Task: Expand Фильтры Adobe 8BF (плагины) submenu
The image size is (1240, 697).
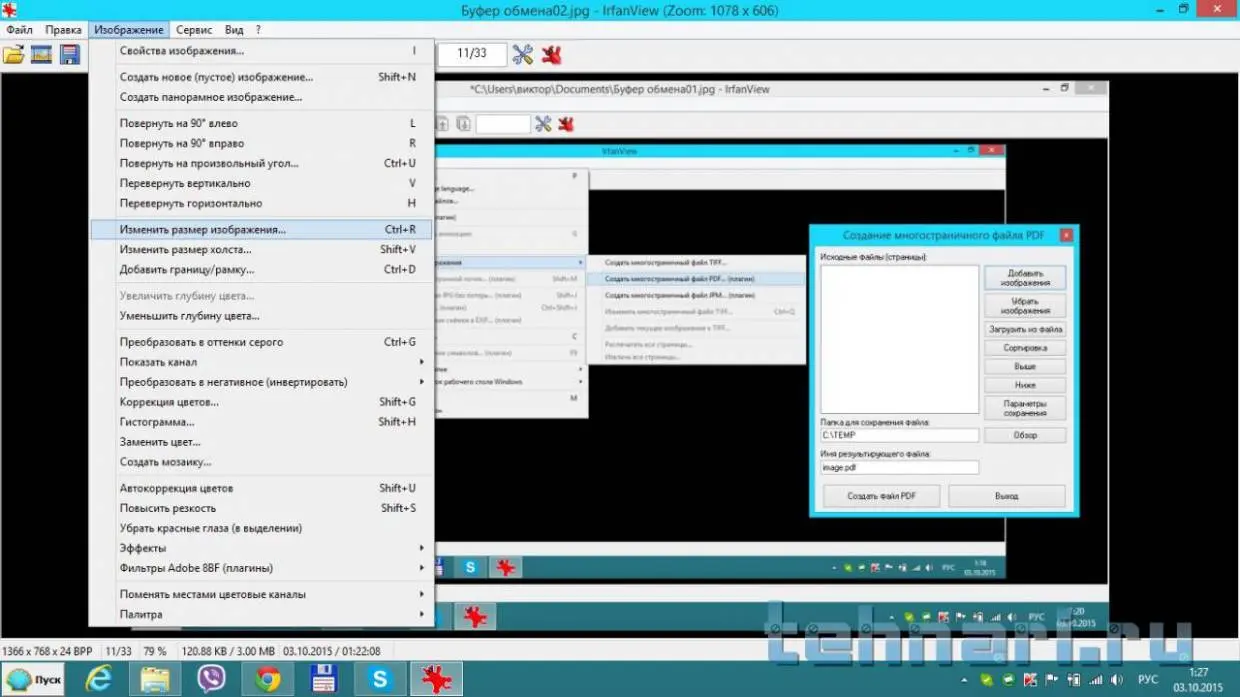Action: click(x=262, y=568)
